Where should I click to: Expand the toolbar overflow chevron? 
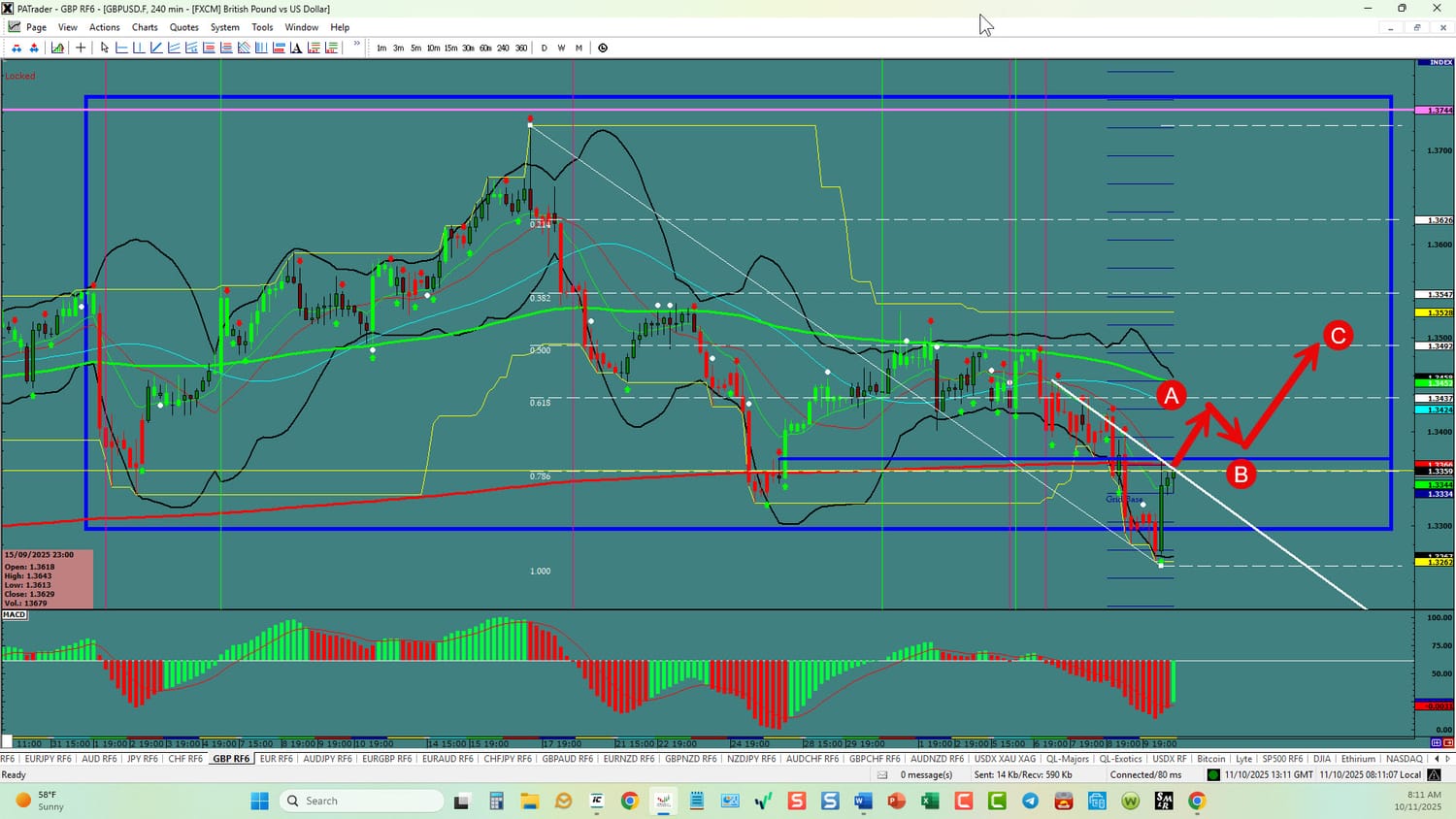(356, 45)
